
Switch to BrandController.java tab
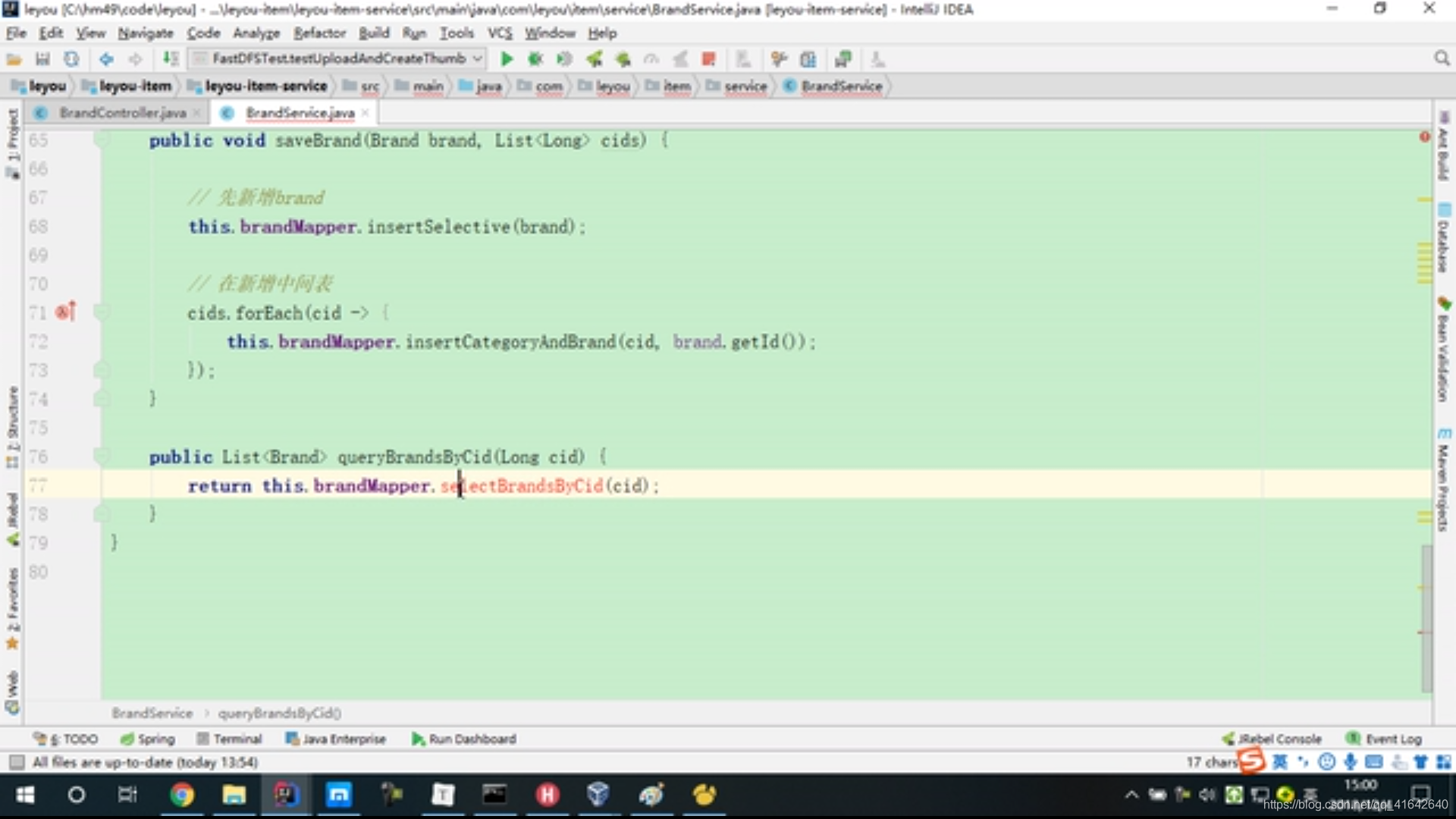pyautogui.click(x=122, y=113)
